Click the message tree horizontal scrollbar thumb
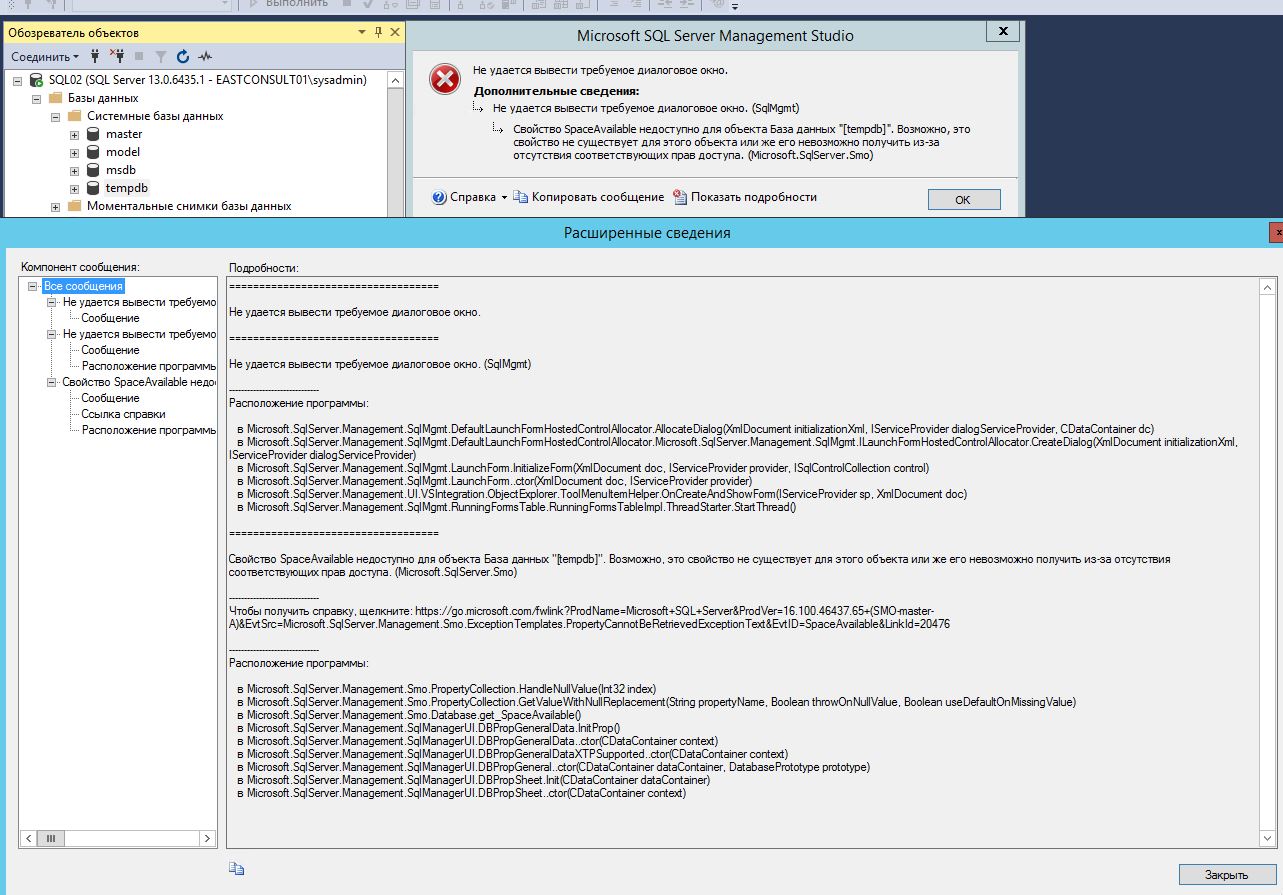The width and height of the screenshot is (1283, 895). [51, 838]
